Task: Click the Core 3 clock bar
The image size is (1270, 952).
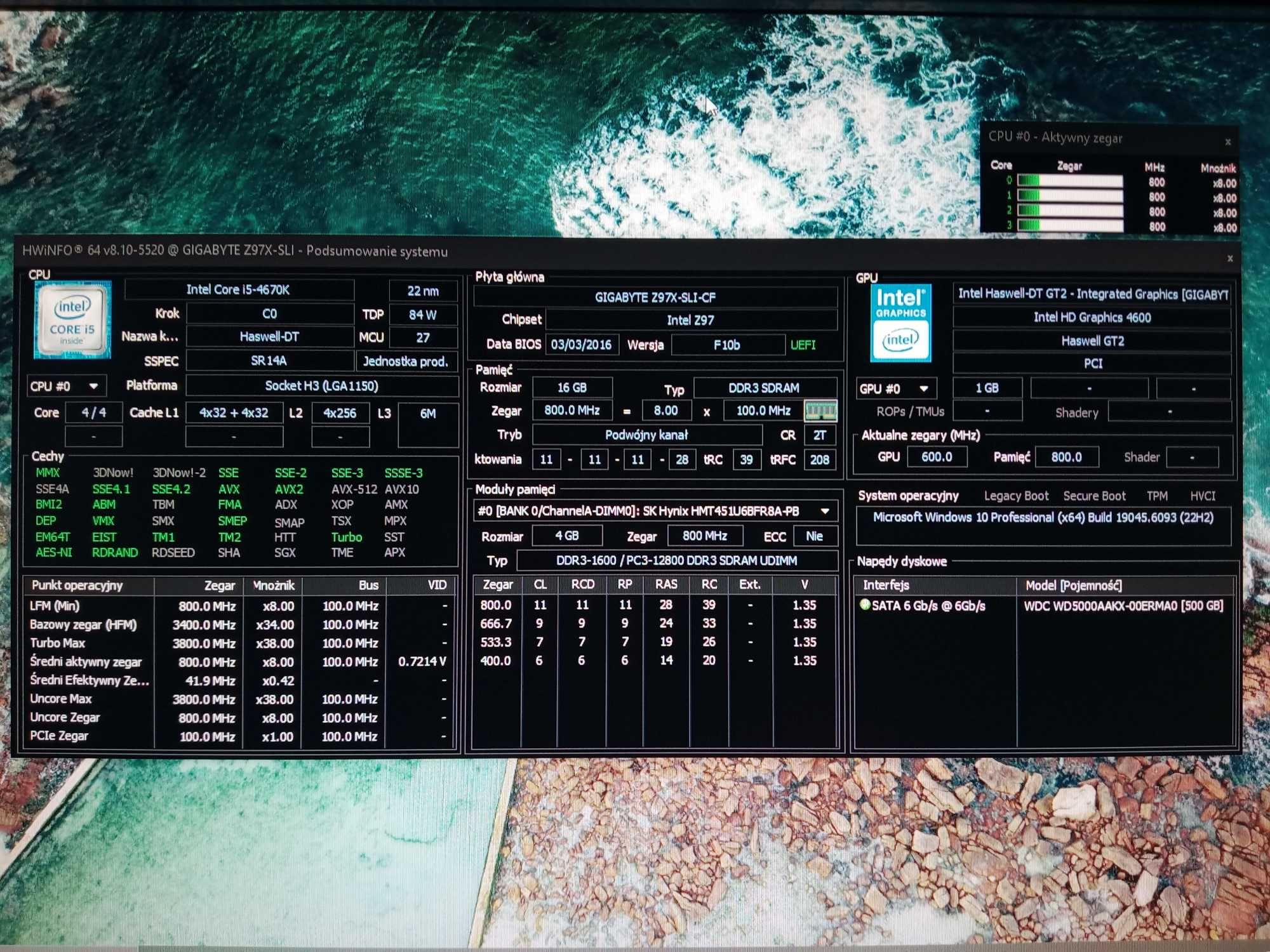Action: click(1070, 225)
